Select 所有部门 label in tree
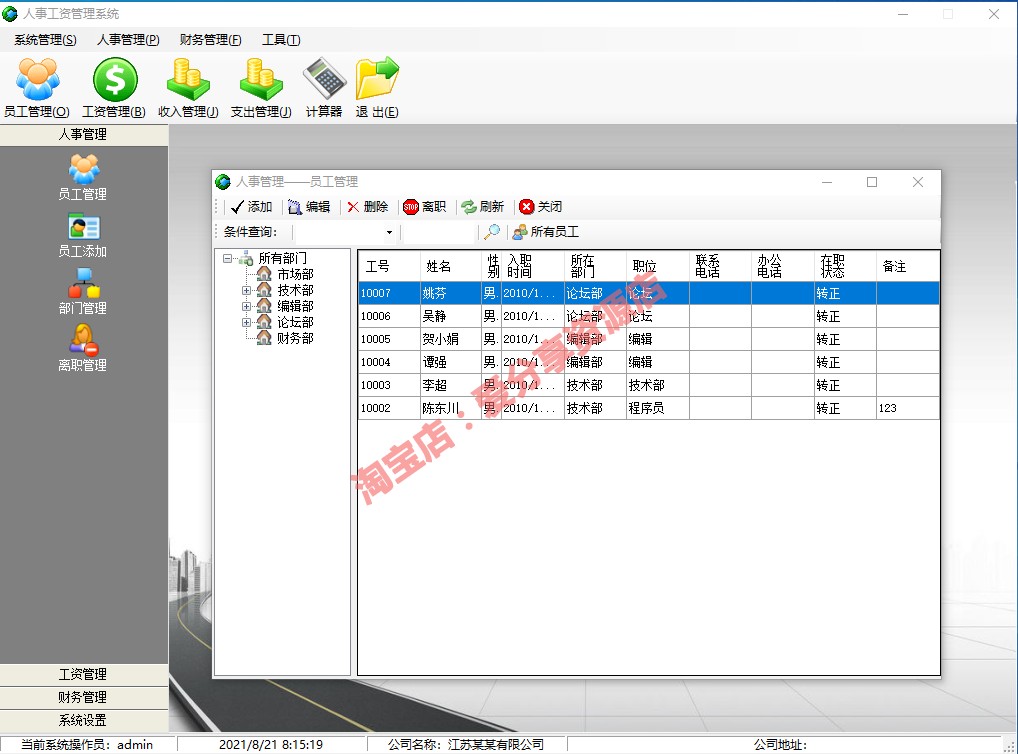The height and width of the screenshot is (754, 1018). (x=282, y=258)
